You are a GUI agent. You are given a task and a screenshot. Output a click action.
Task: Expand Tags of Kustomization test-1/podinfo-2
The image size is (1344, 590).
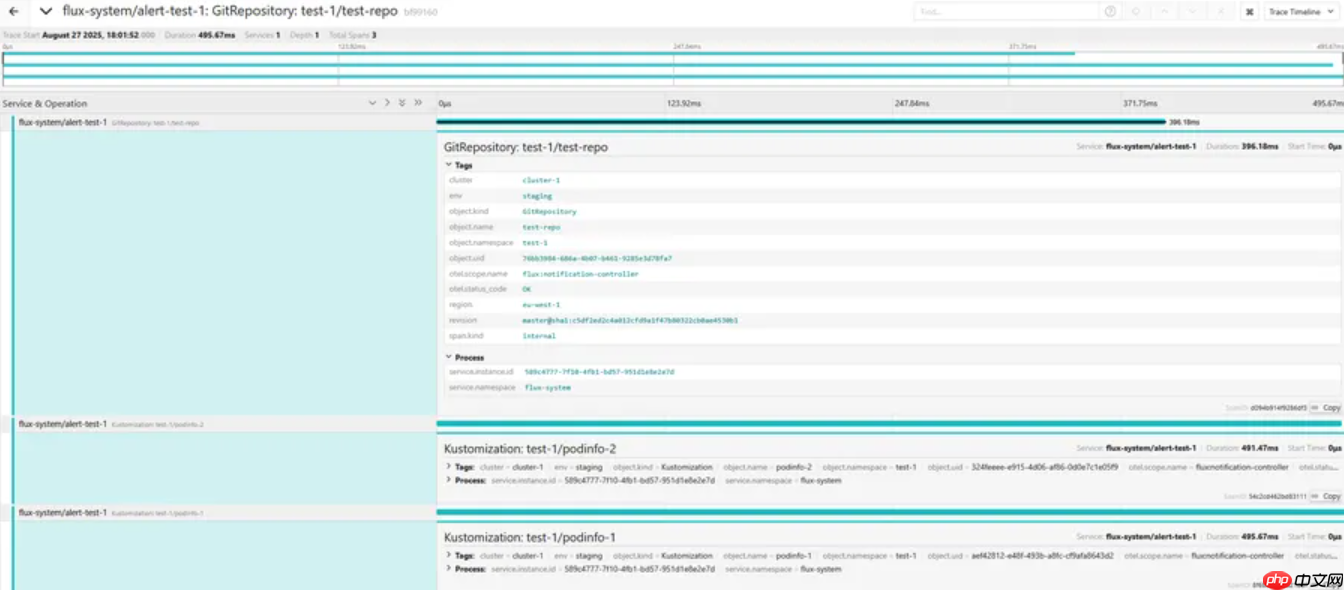(459, 467)
